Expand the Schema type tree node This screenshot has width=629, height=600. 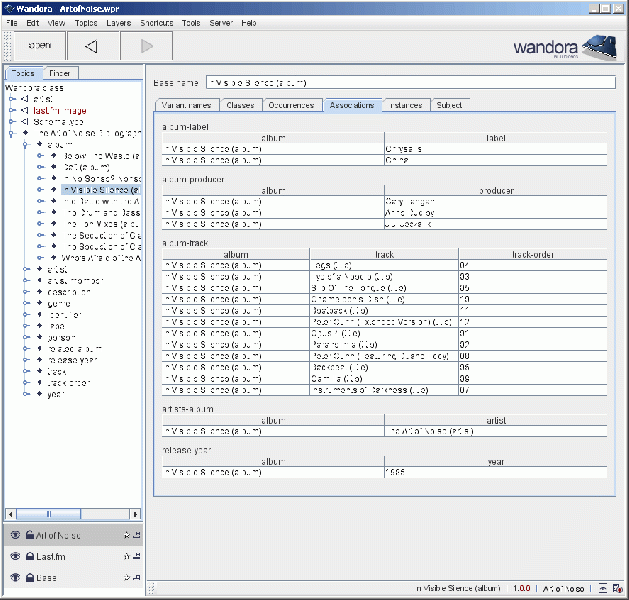click(12, 121)
